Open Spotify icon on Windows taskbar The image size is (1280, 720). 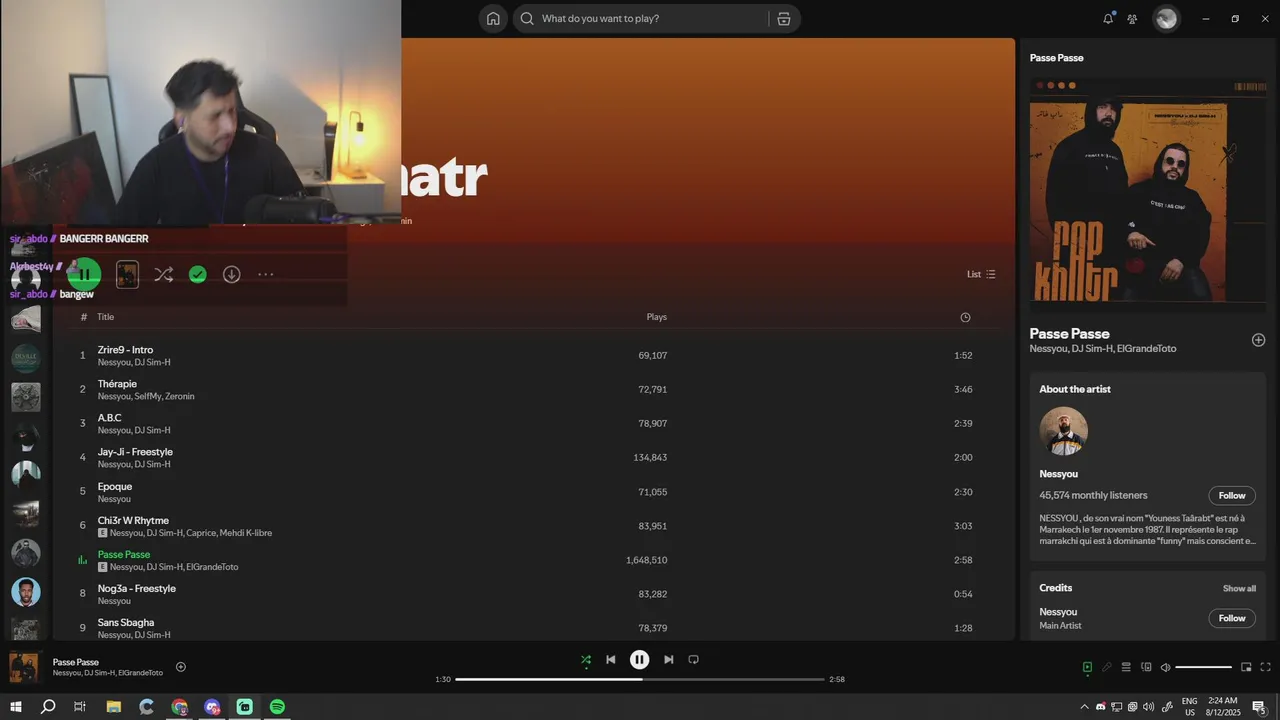click(x=277, y=707)
